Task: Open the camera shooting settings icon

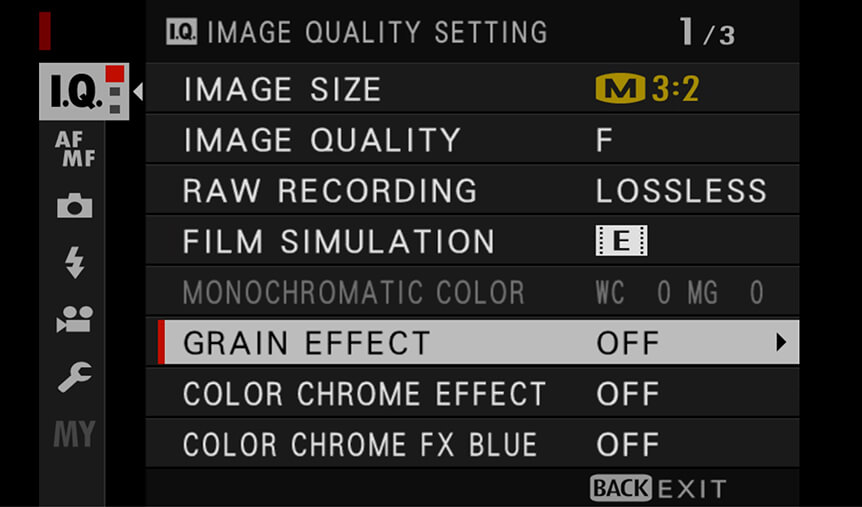Action: [x=74, y=205]
